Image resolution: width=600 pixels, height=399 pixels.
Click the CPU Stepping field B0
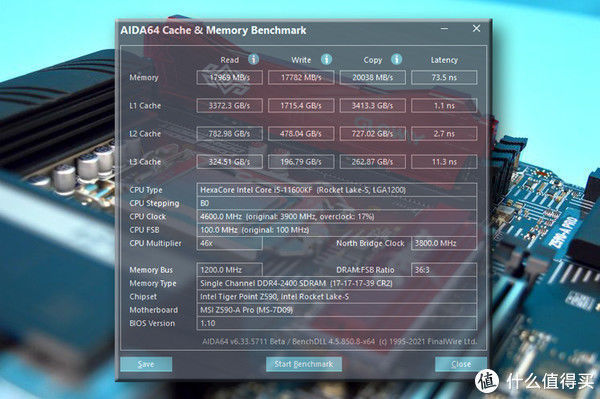337,203
